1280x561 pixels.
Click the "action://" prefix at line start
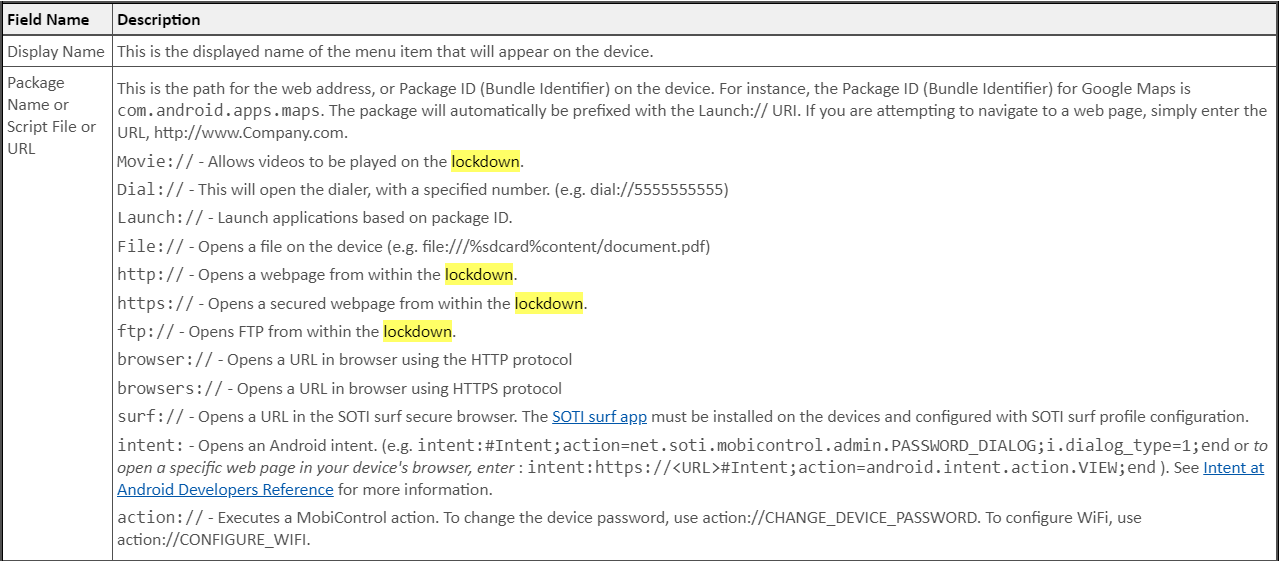[157, 518]
